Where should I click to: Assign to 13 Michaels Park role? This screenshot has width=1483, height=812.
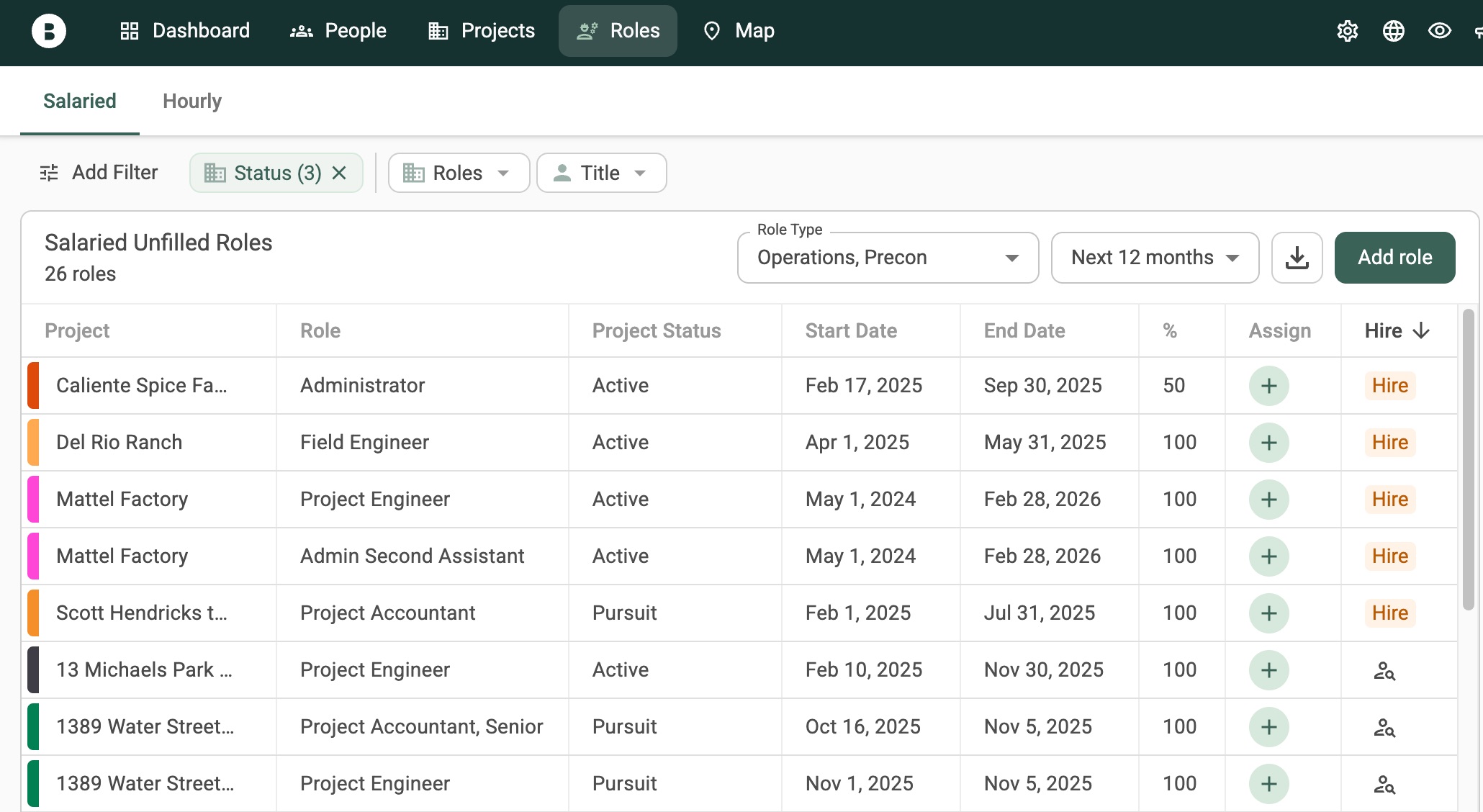tap(1268, 670)
